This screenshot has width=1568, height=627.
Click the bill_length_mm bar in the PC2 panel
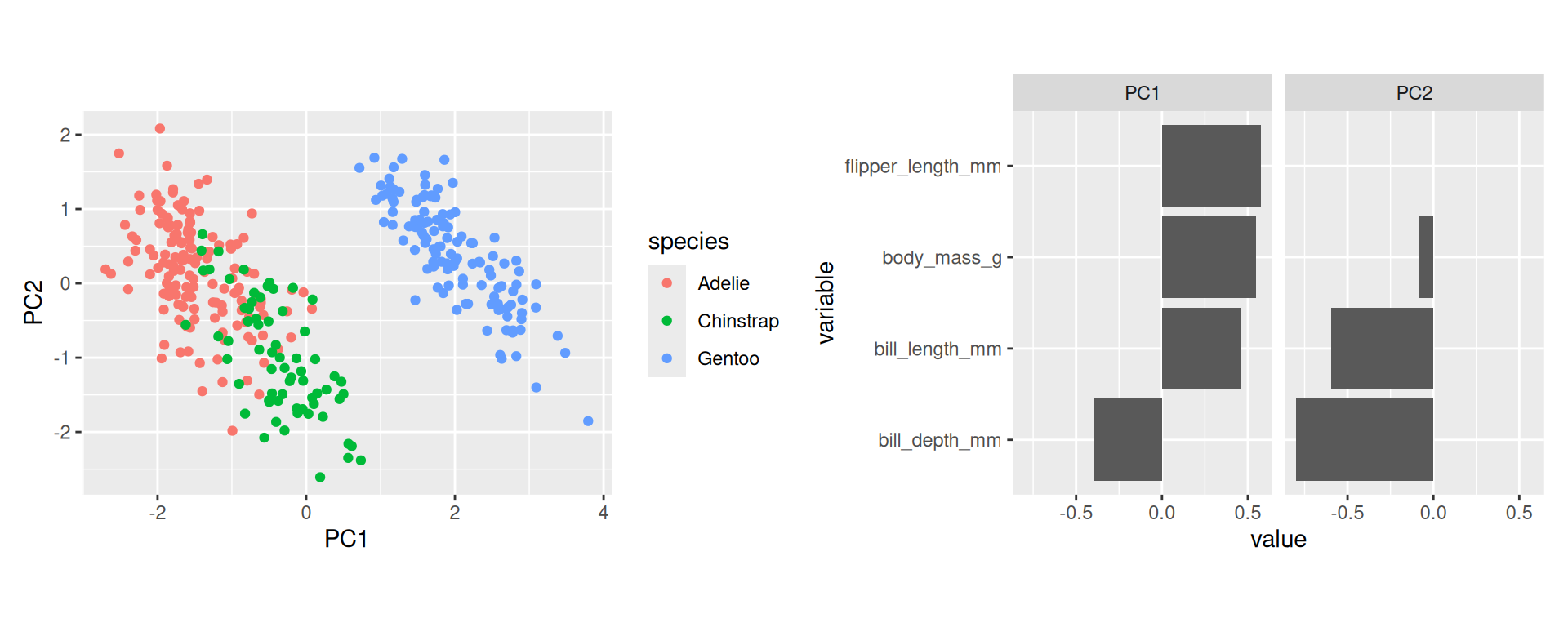pyautogui.click(x=1382, y=349)
